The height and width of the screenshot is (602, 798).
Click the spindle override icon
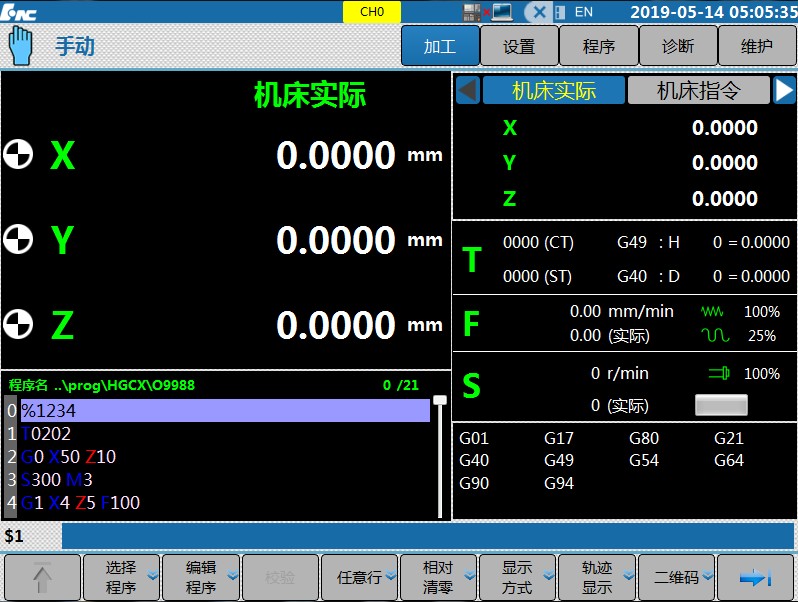pos(719,373)
